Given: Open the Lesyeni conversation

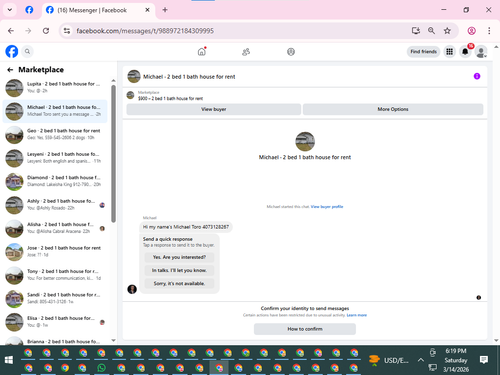Looking at the screenshot, I should [x=55, y=158].
